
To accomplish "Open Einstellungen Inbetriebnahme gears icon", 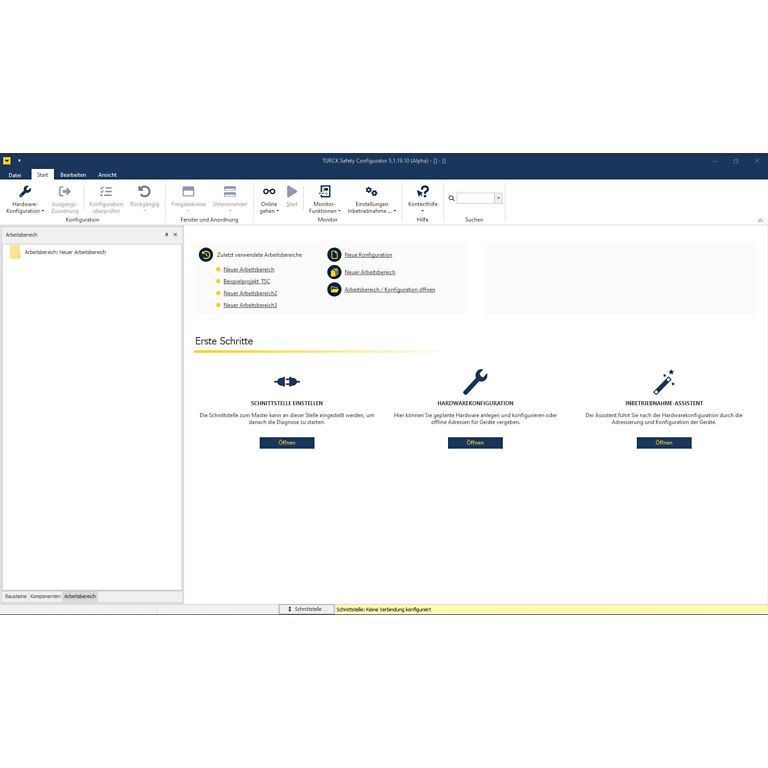I will pos(371,191).
